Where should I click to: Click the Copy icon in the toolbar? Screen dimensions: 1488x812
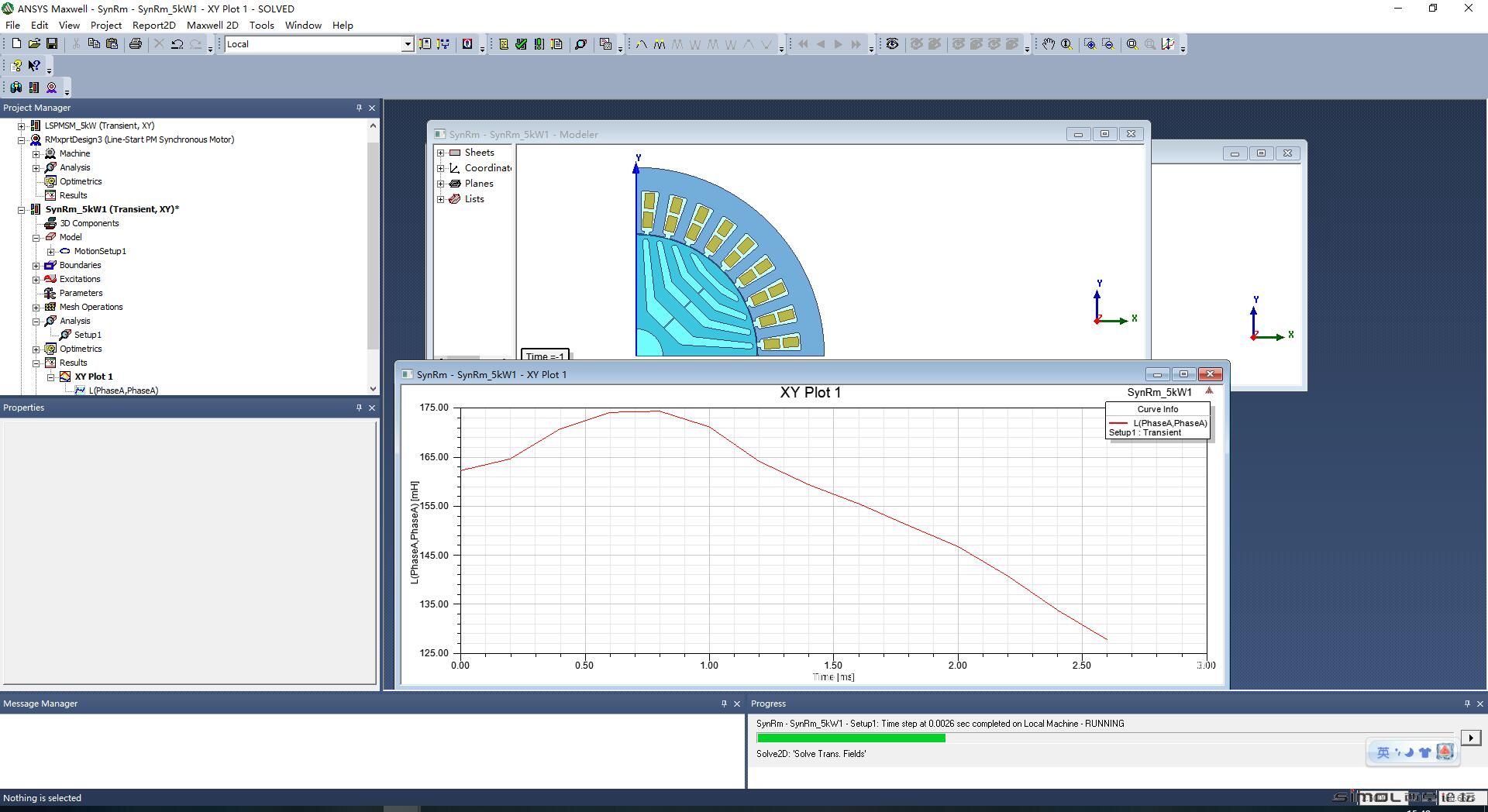click(x=94, y=44)
